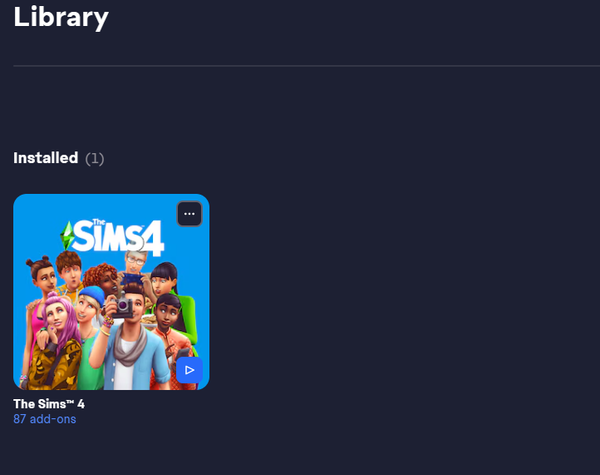
Task: Open The Sims 4 cover art tile
Action: tap(111, 292)
